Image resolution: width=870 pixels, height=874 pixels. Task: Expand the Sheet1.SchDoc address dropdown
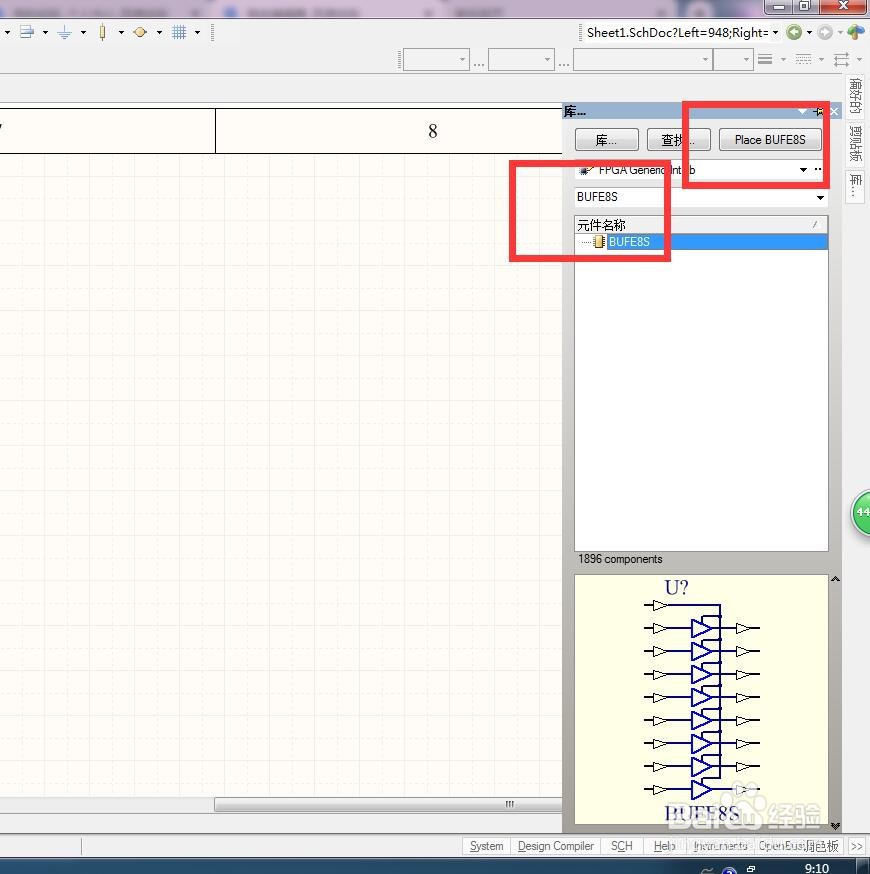click(x=775, y=32)
